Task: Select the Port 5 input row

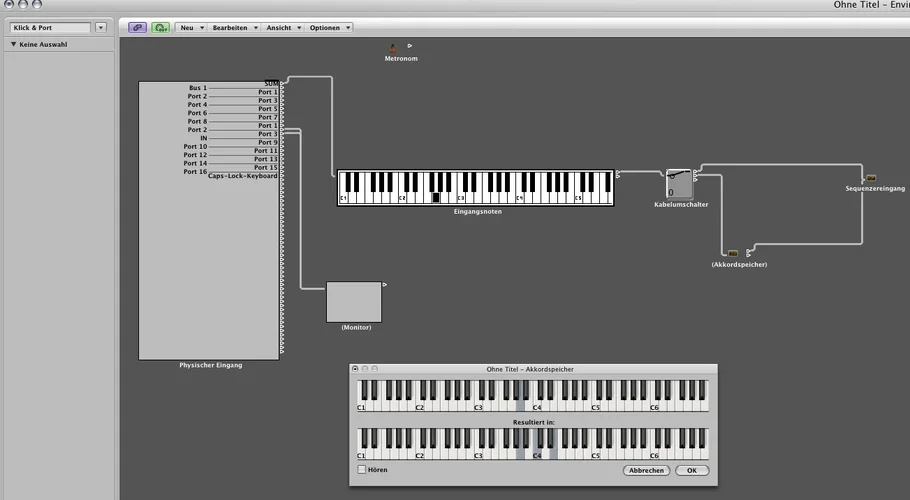Action: pos(268,109)
